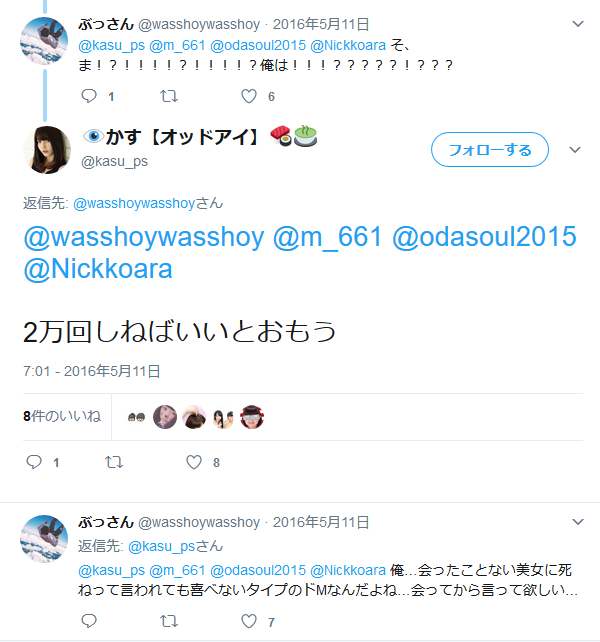The image size is (600, 642).
Task: Retweet the bottom ぶっさん tweet
Action: tap(168, 621)
